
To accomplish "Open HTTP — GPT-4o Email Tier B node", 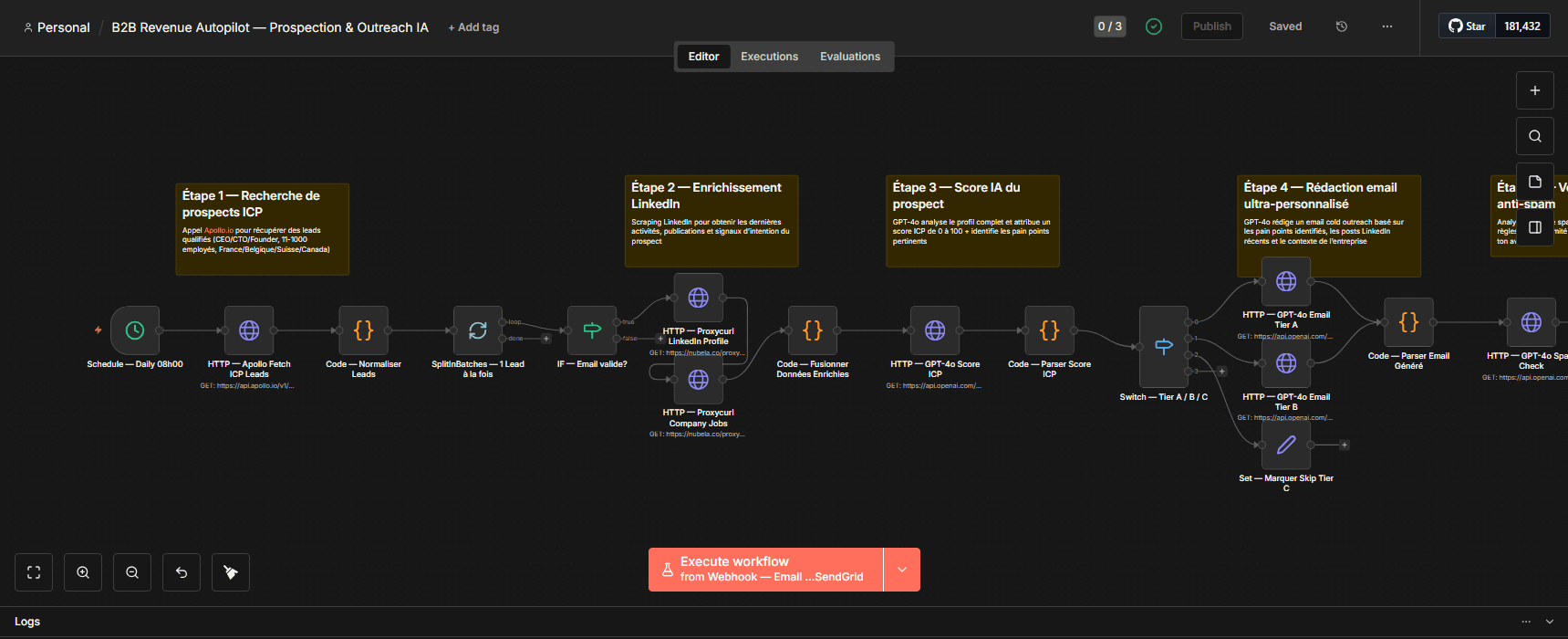I will [1286, 363].
